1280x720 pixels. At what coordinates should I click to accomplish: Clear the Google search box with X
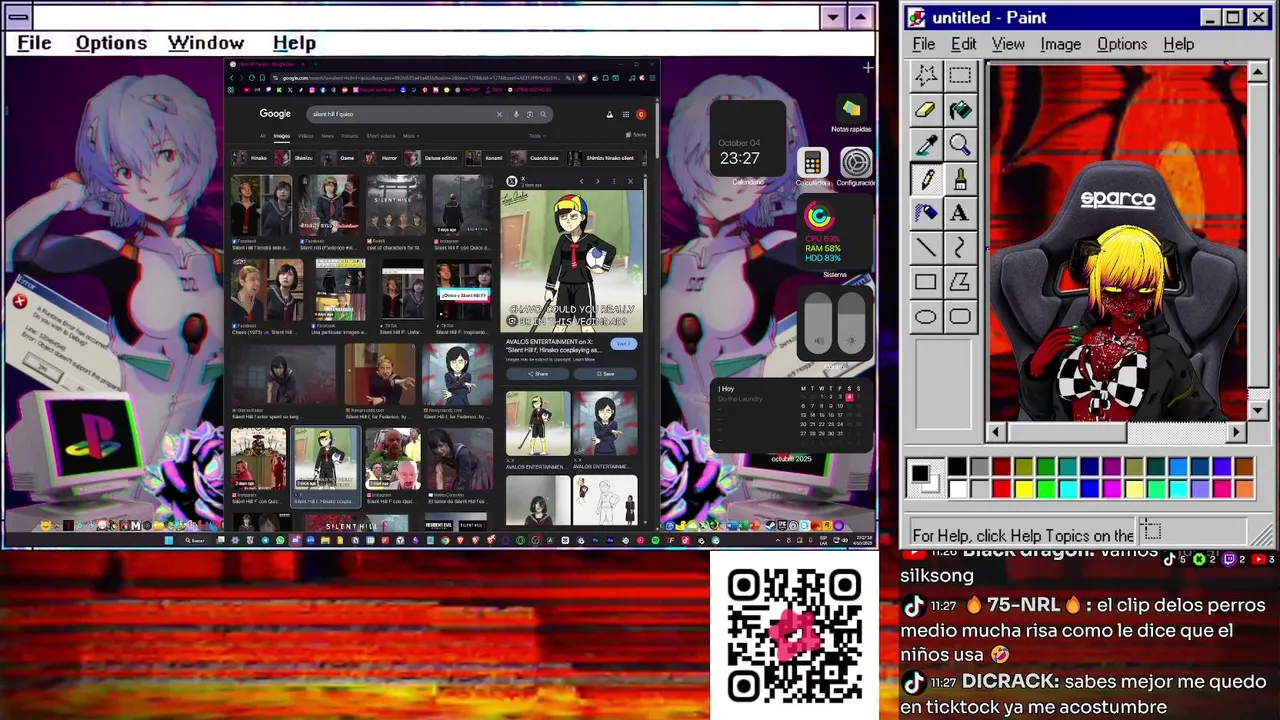tap(499, 114)
